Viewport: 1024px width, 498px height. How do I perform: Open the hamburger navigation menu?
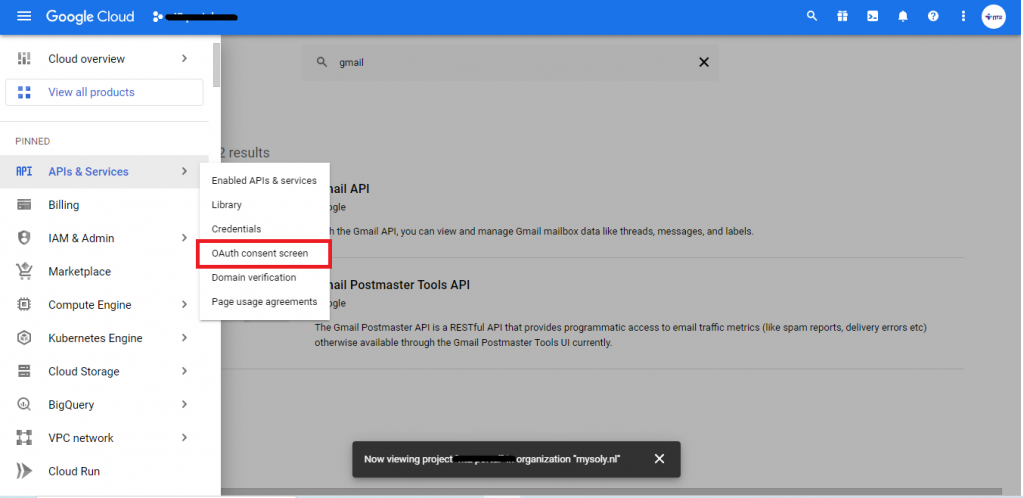point(24,16)
